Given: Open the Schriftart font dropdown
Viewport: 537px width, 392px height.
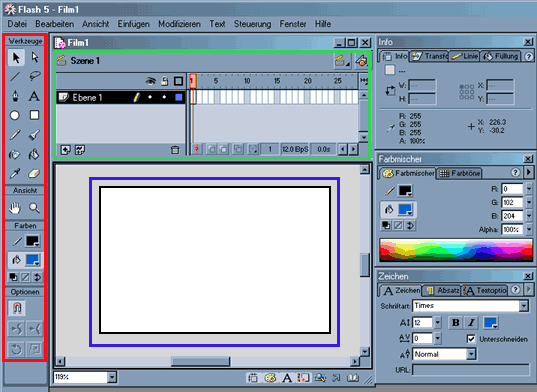Looking at the screenshot, I should (524, 306).
